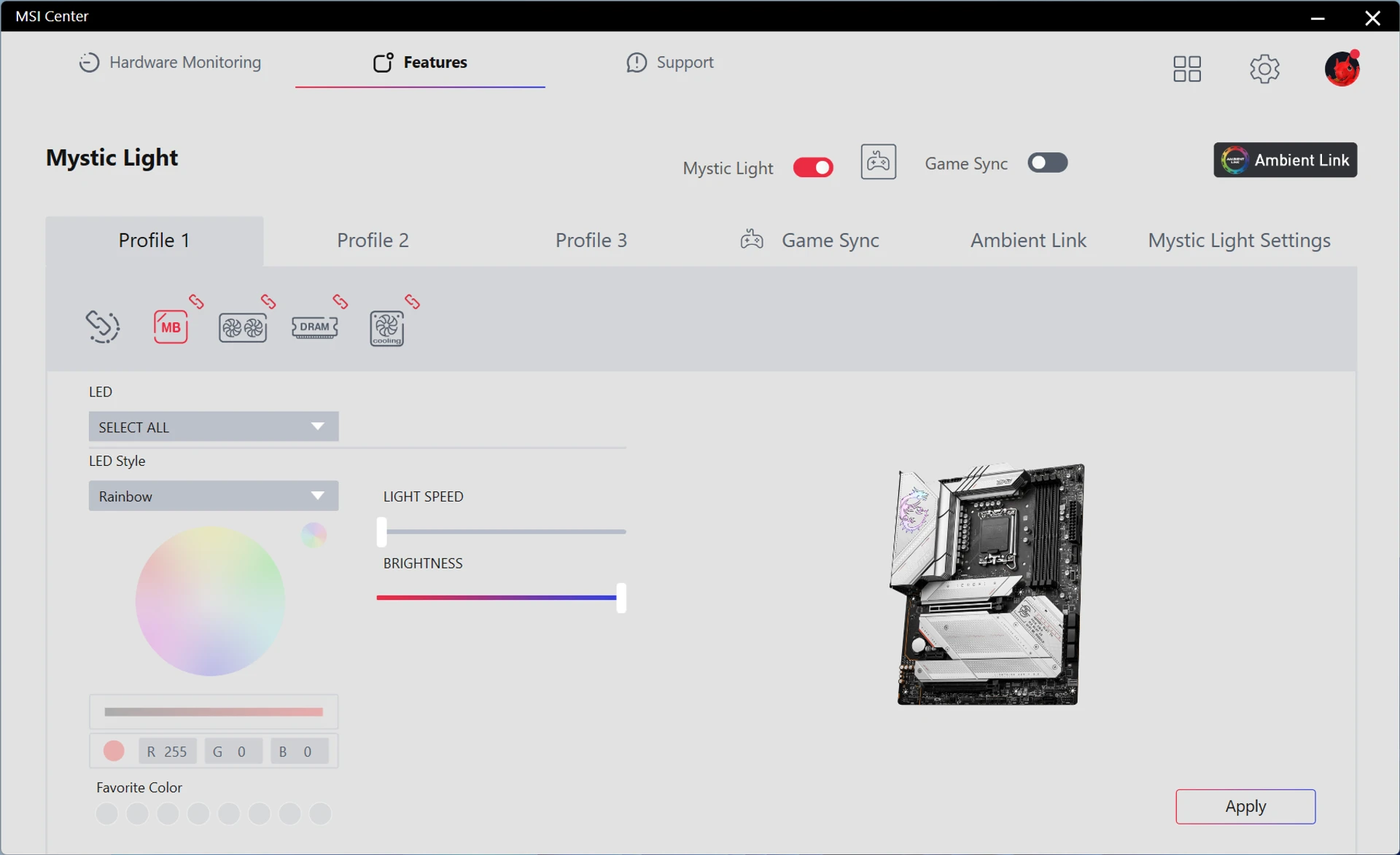Select the cooling fan device icon
Viewport: 1400px width, 855px height.
pos(386,328)
